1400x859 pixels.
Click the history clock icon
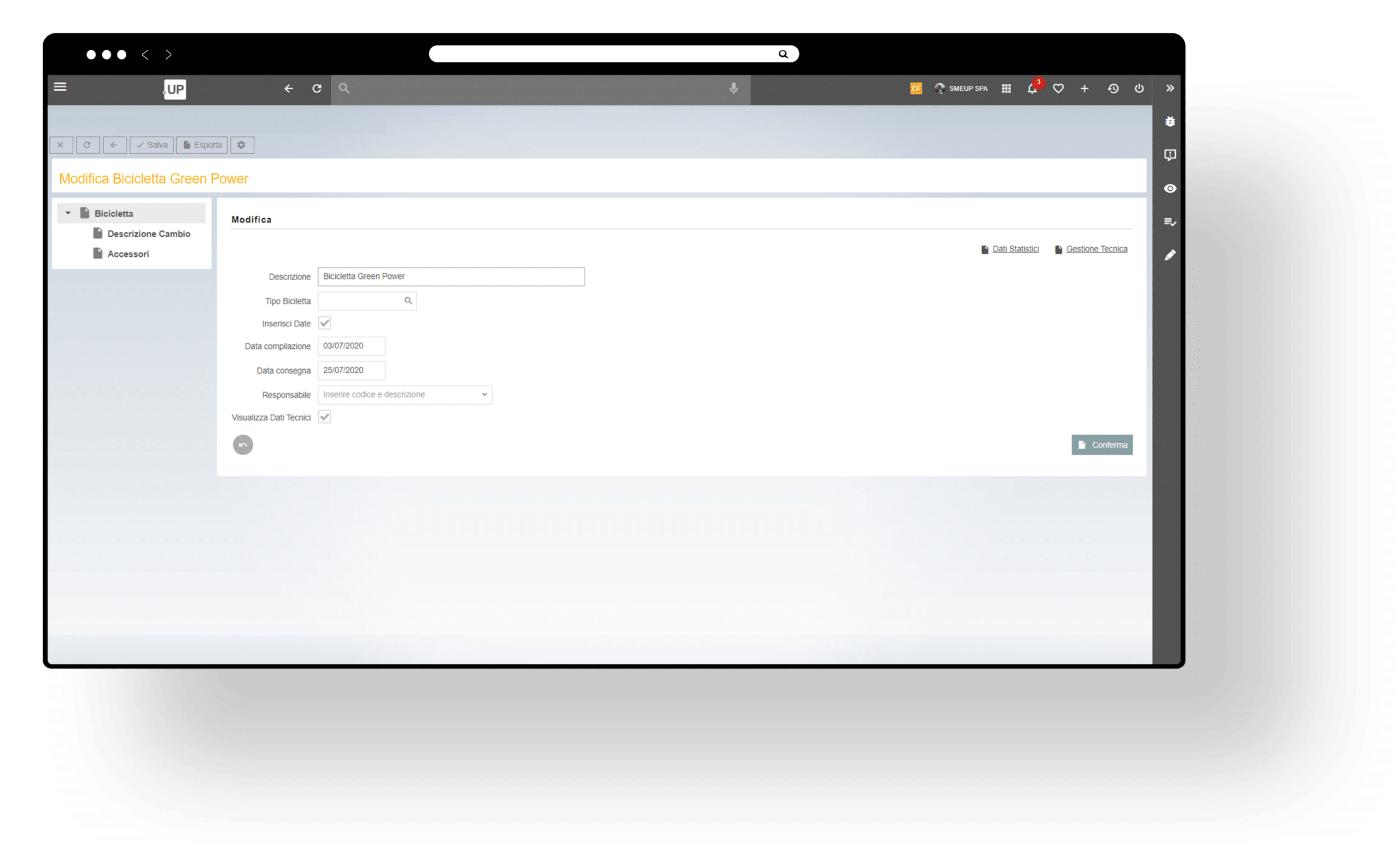[1113, 89]
